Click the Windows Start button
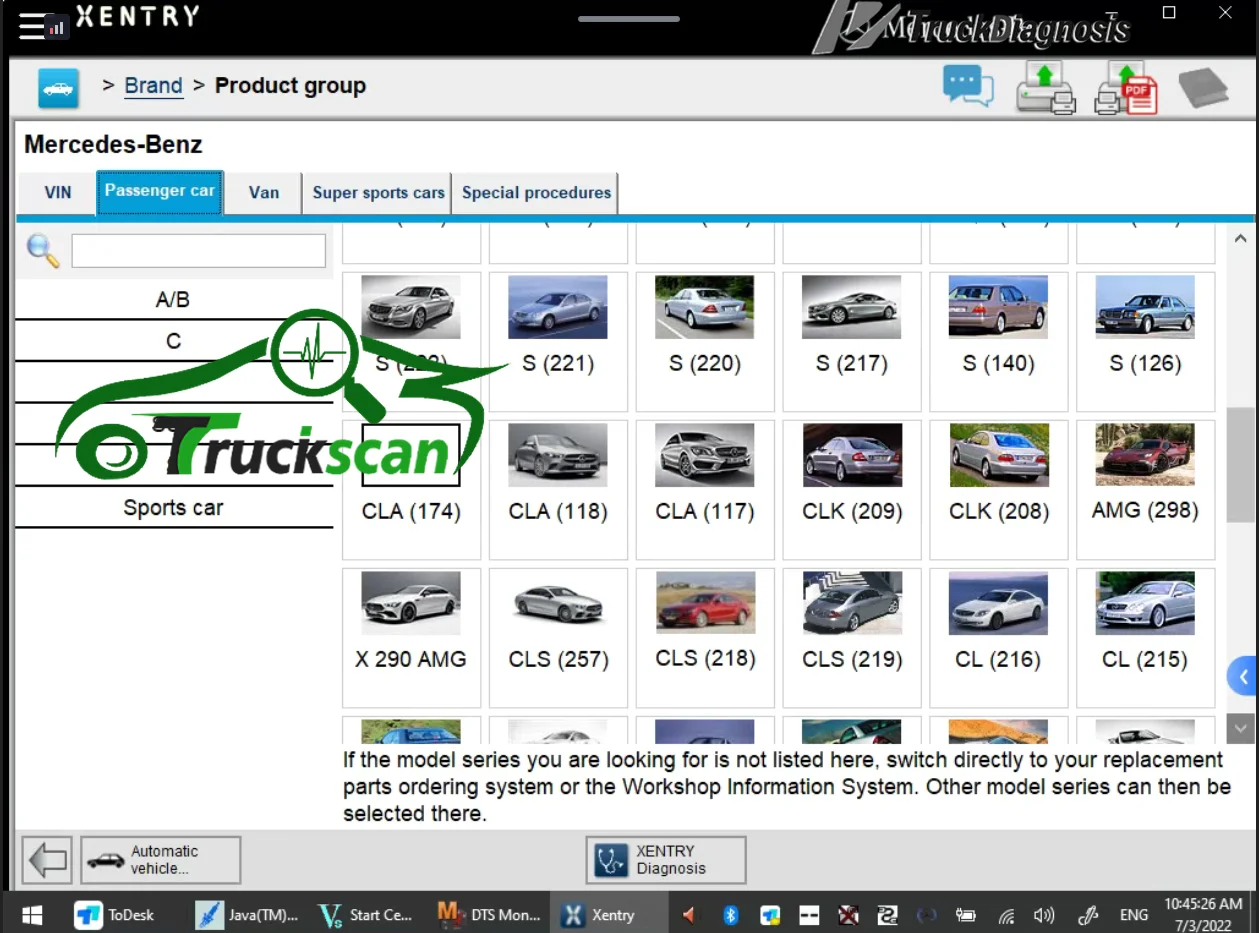The width and height of the screenshot is (1259, 933). point(32,914)
